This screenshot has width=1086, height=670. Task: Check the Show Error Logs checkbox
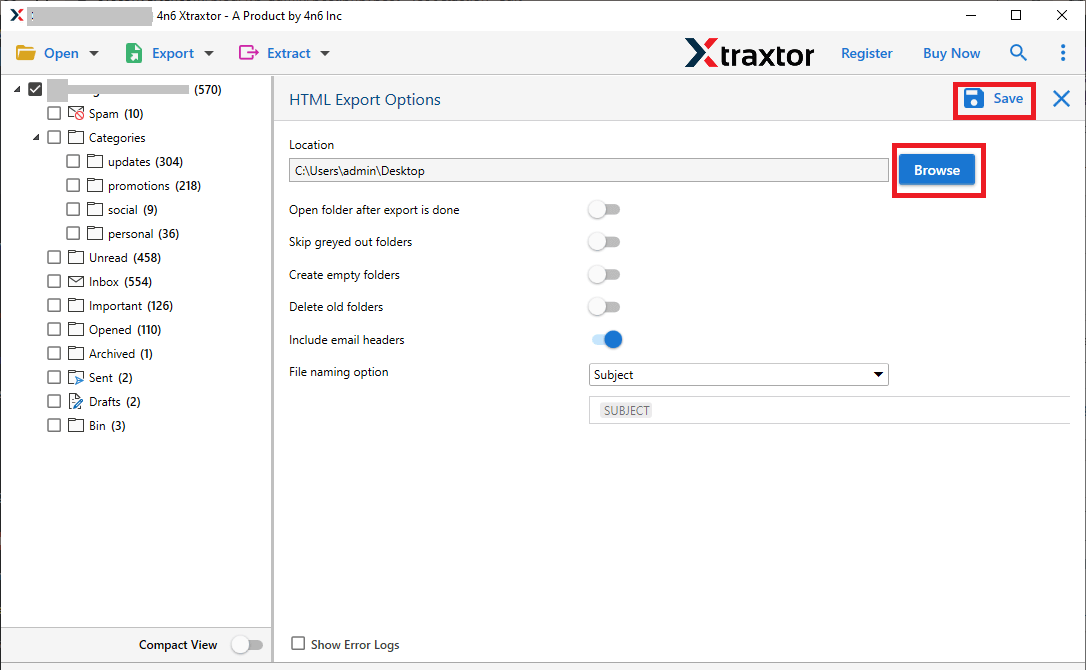coord(297,644)
